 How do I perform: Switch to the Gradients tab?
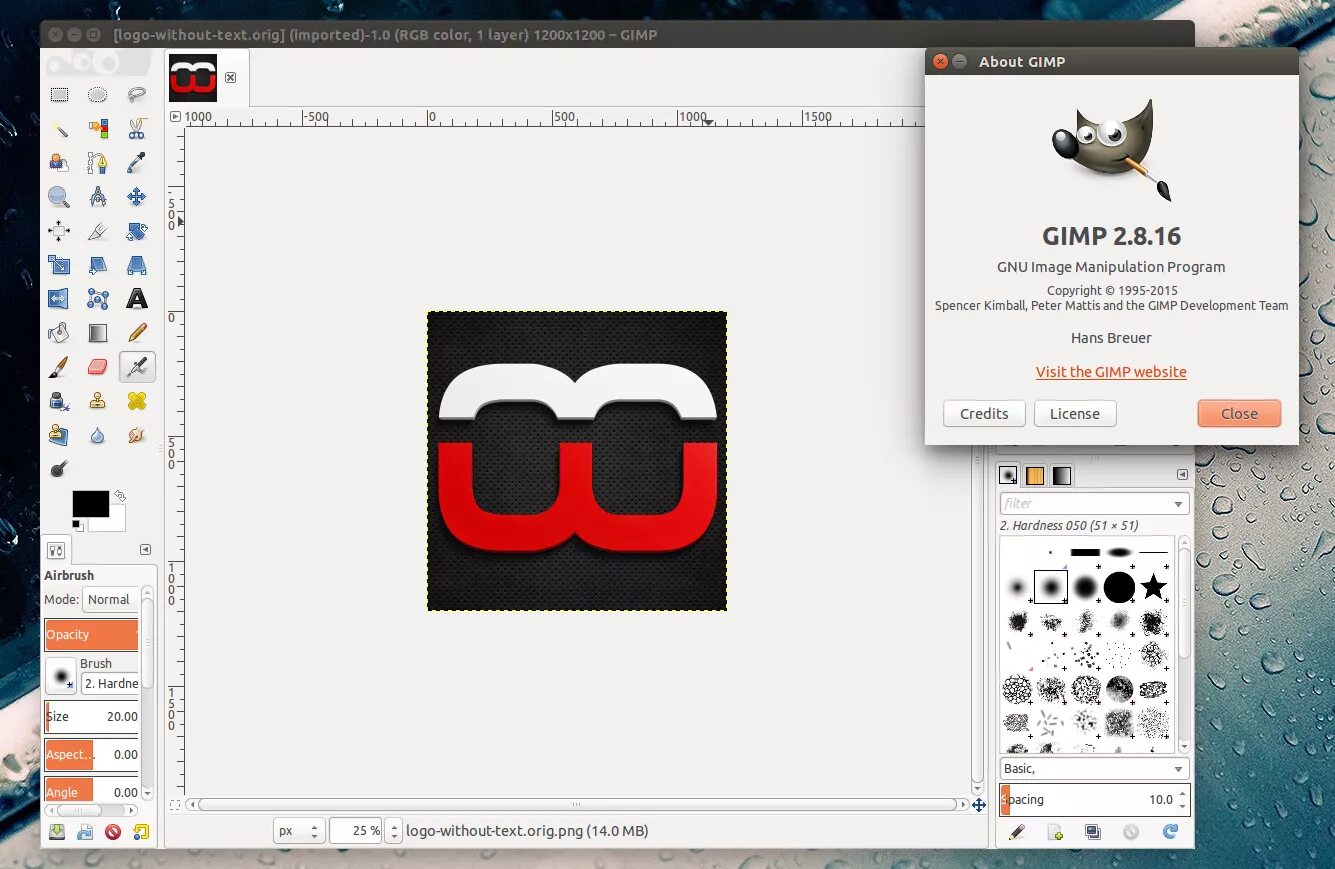(x=1061, y=475)
